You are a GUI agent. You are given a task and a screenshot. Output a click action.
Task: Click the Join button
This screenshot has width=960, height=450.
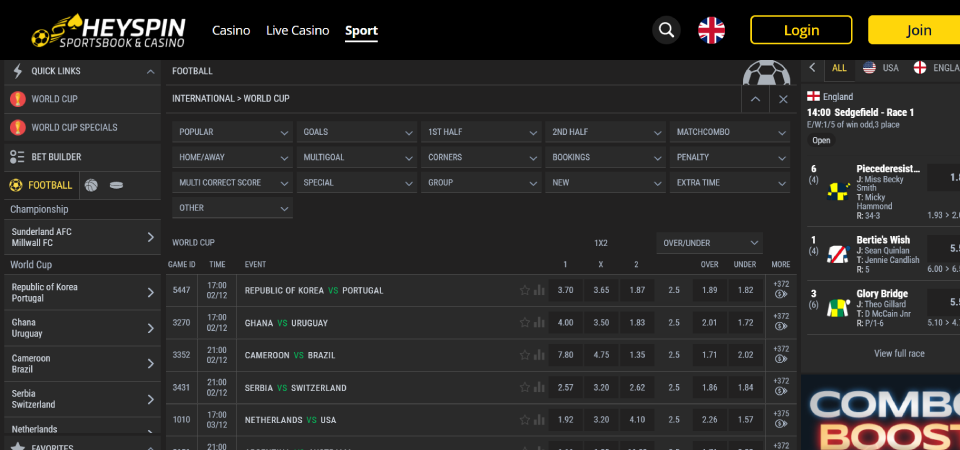(914, 30)
